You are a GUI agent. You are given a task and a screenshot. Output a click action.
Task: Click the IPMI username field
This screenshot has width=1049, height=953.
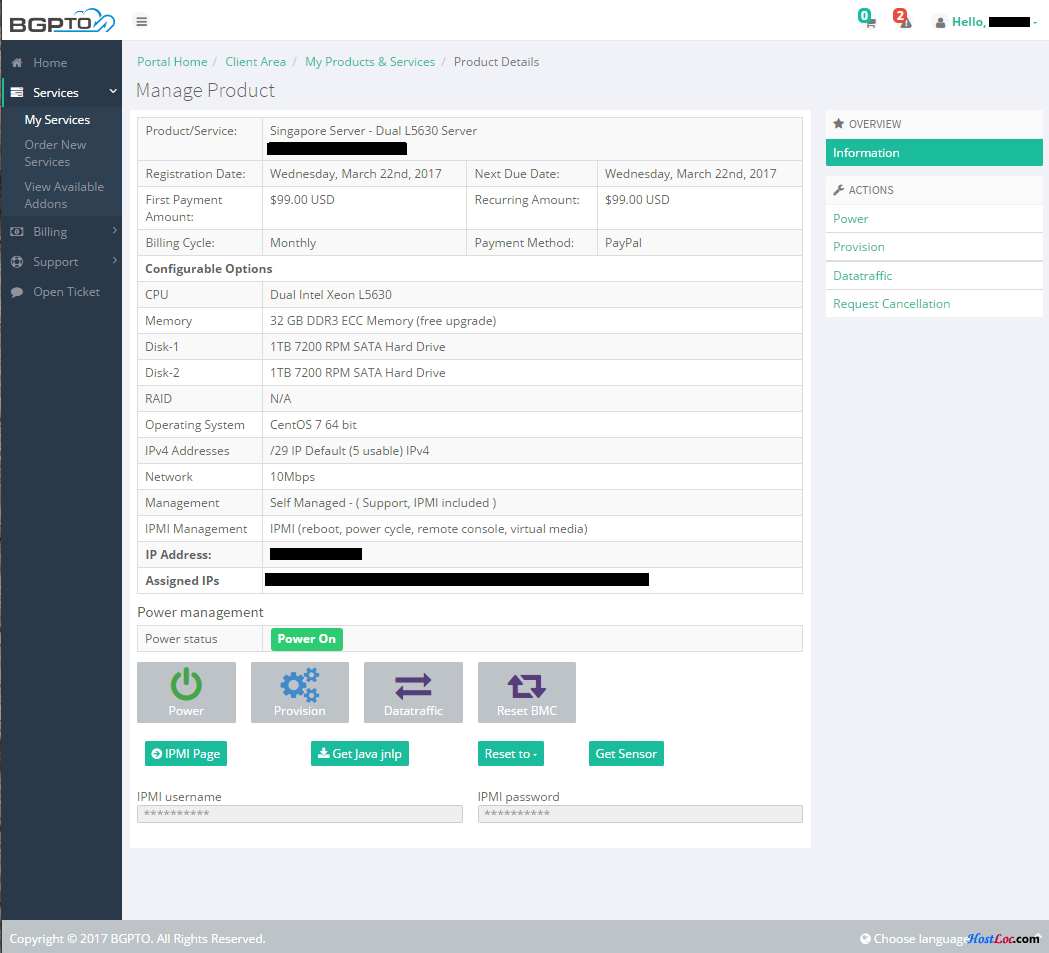click(x=300, y=814)
